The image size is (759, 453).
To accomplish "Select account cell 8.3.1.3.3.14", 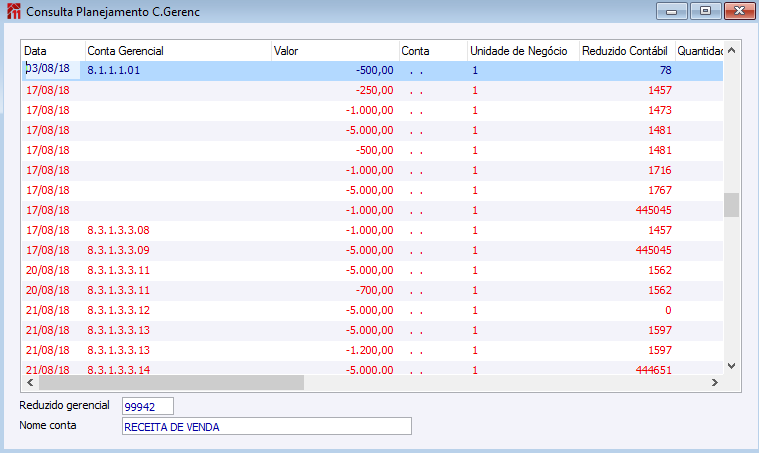I will click(119, 370).
